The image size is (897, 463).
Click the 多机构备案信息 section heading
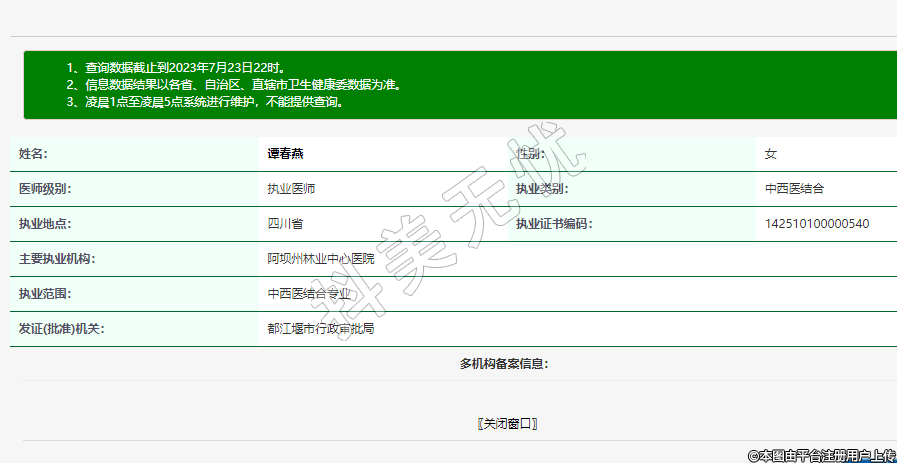[x=503, y=364]
